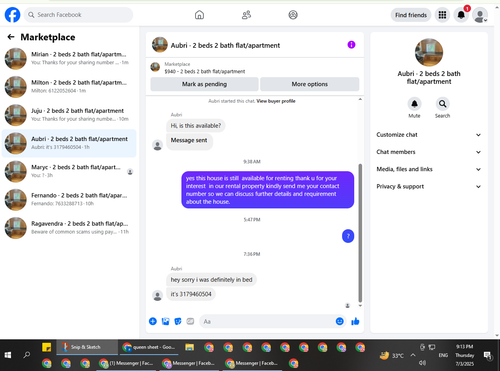
Task: Choose a GIF icon
Action: point(190,321)
